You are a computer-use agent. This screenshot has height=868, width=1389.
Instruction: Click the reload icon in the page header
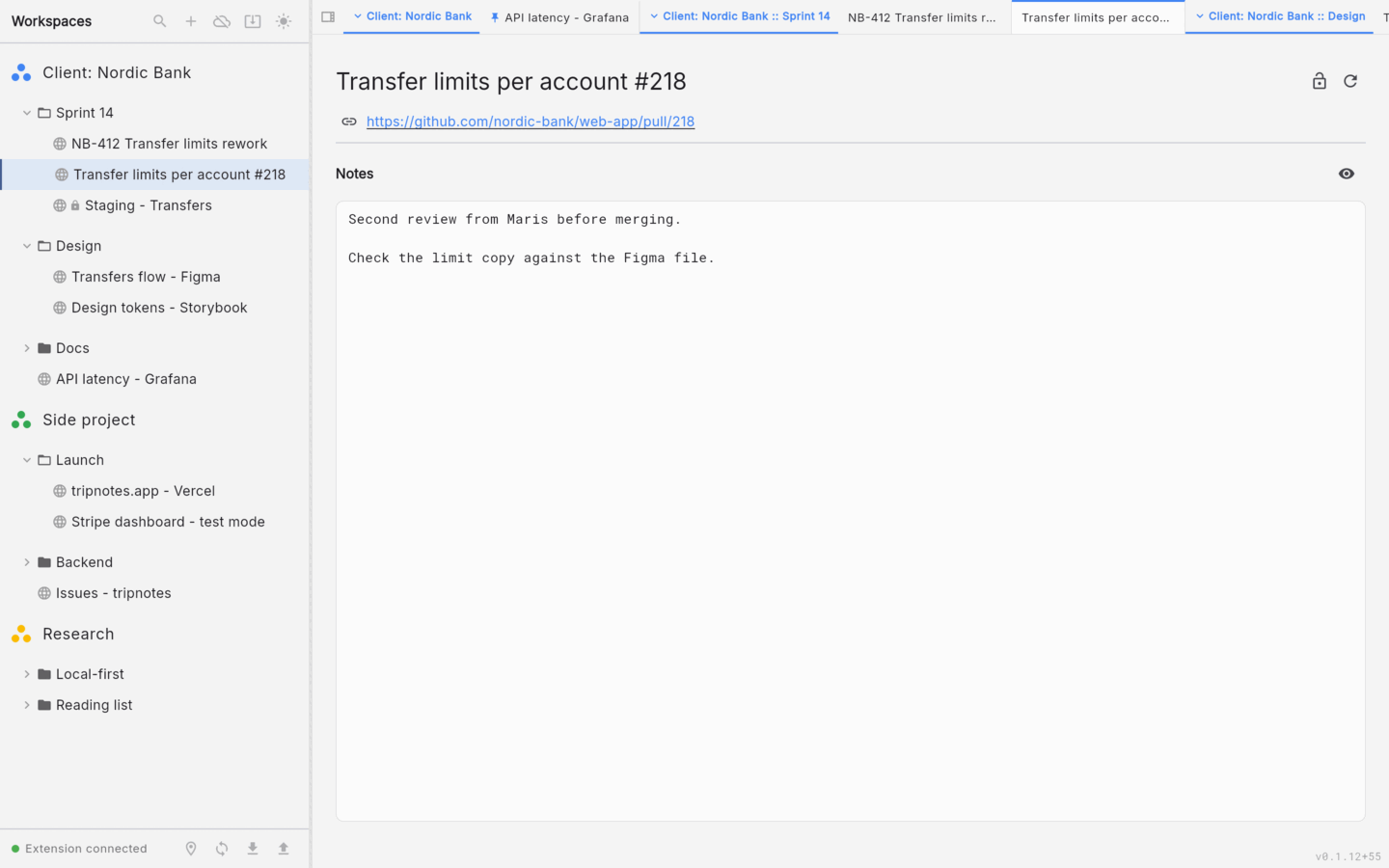point(1350,81)
